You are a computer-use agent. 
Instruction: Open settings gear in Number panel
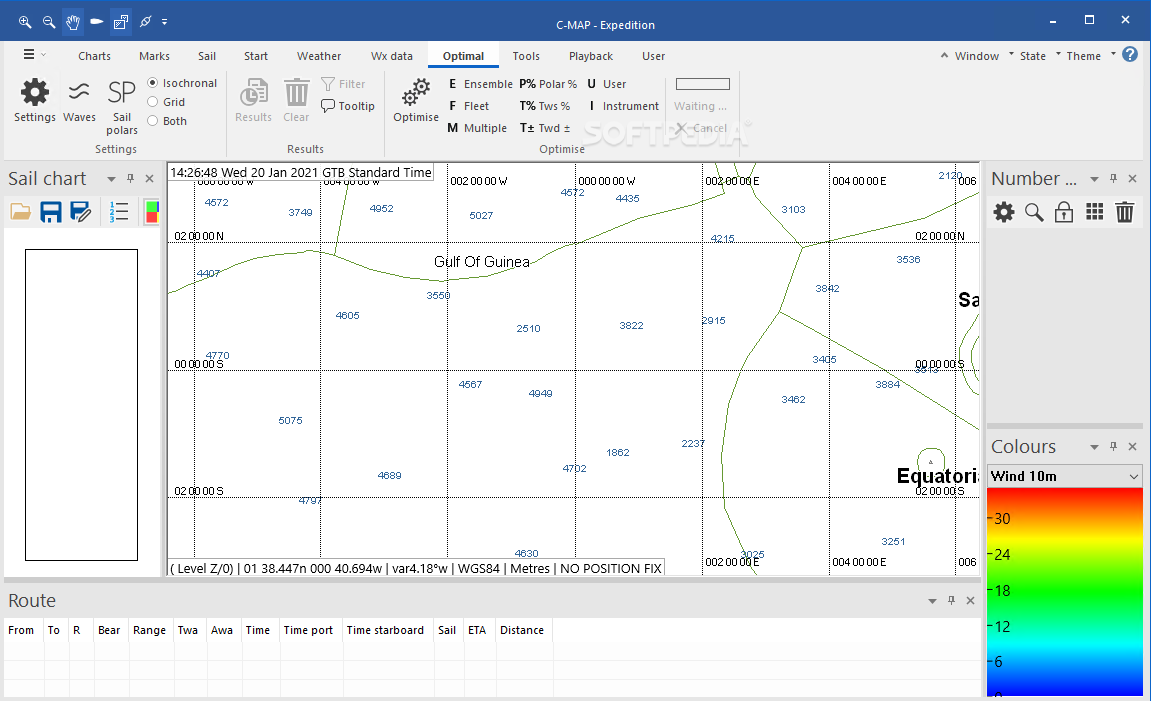tap(1003, 212)
